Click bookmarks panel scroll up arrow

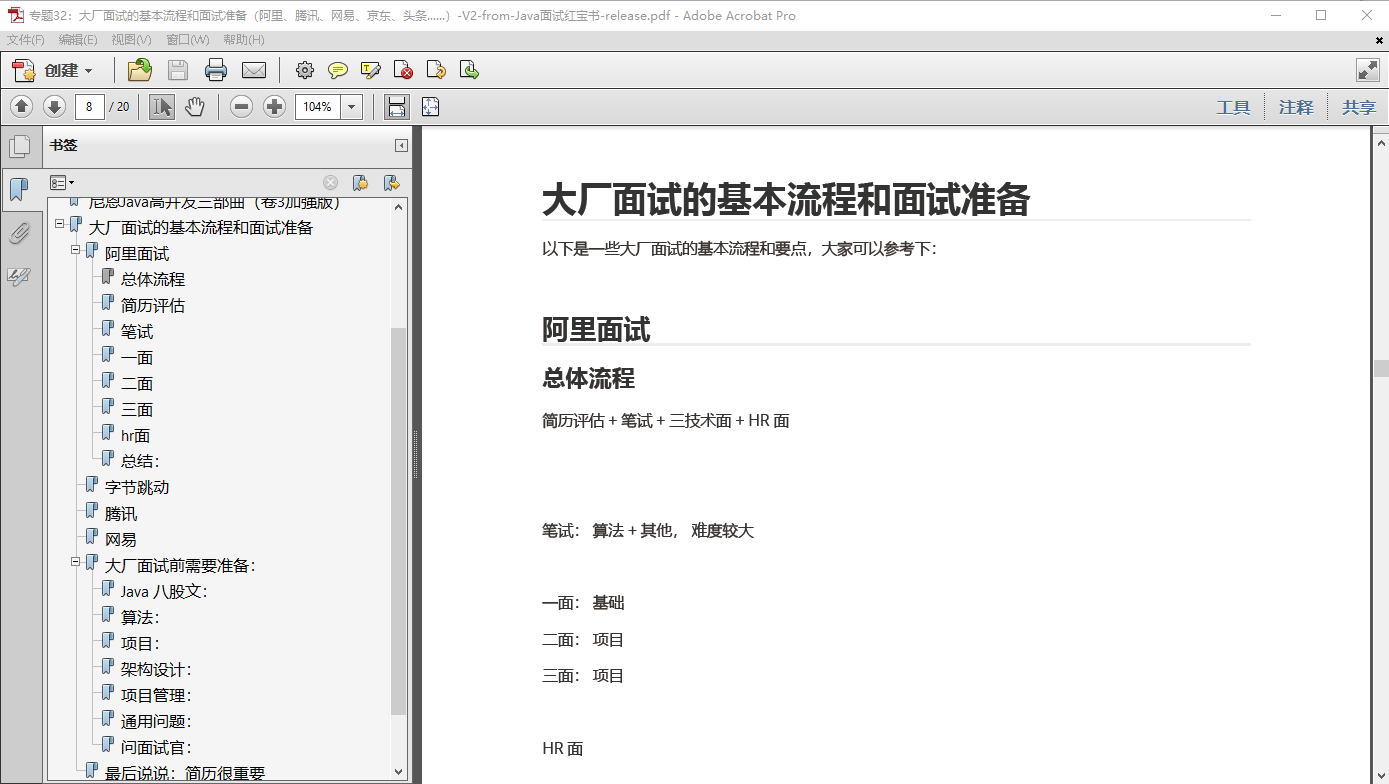coord(399,207)
